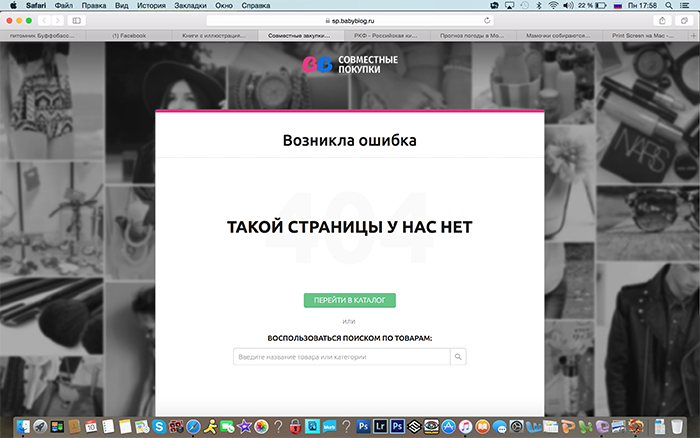
Task: Open Launchpad rocket icon in dock
Action: click(40, 427)
